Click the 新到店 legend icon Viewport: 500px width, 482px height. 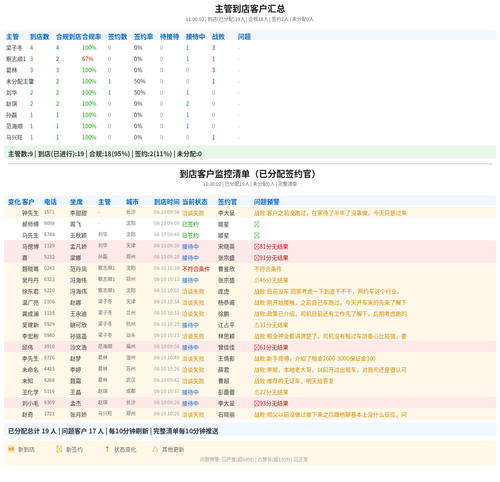pyautogui.click(x=11, y=449)
